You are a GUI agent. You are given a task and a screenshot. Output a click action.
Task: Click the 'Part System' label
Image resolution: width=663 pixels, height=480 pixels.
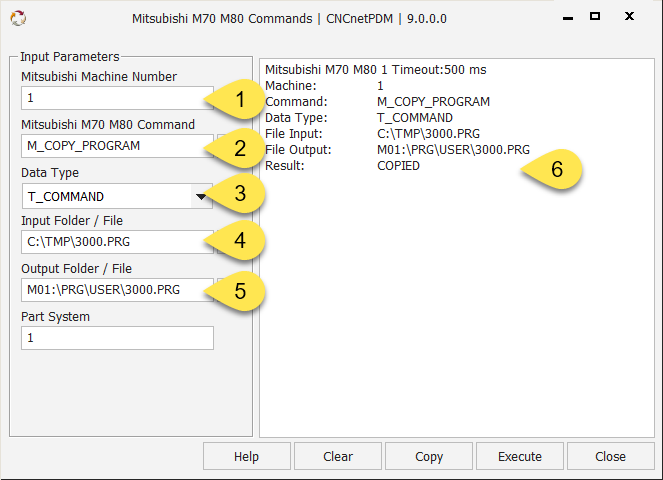pos(55,317)
